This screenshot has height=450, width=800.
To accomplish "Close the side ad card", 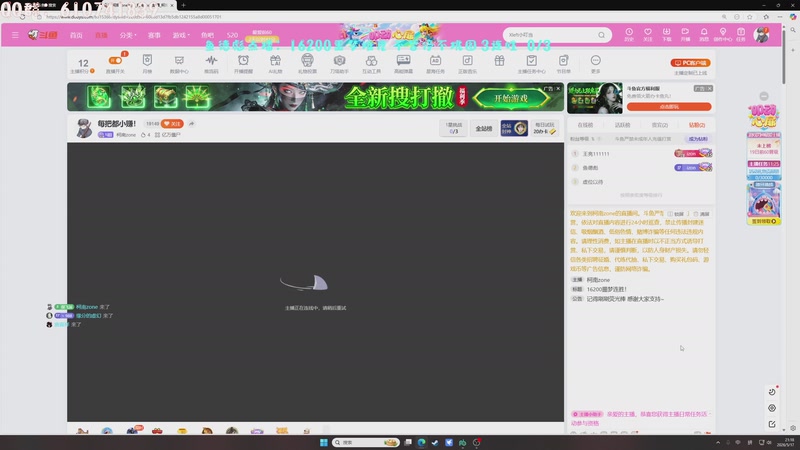I will tap(710, 89).
